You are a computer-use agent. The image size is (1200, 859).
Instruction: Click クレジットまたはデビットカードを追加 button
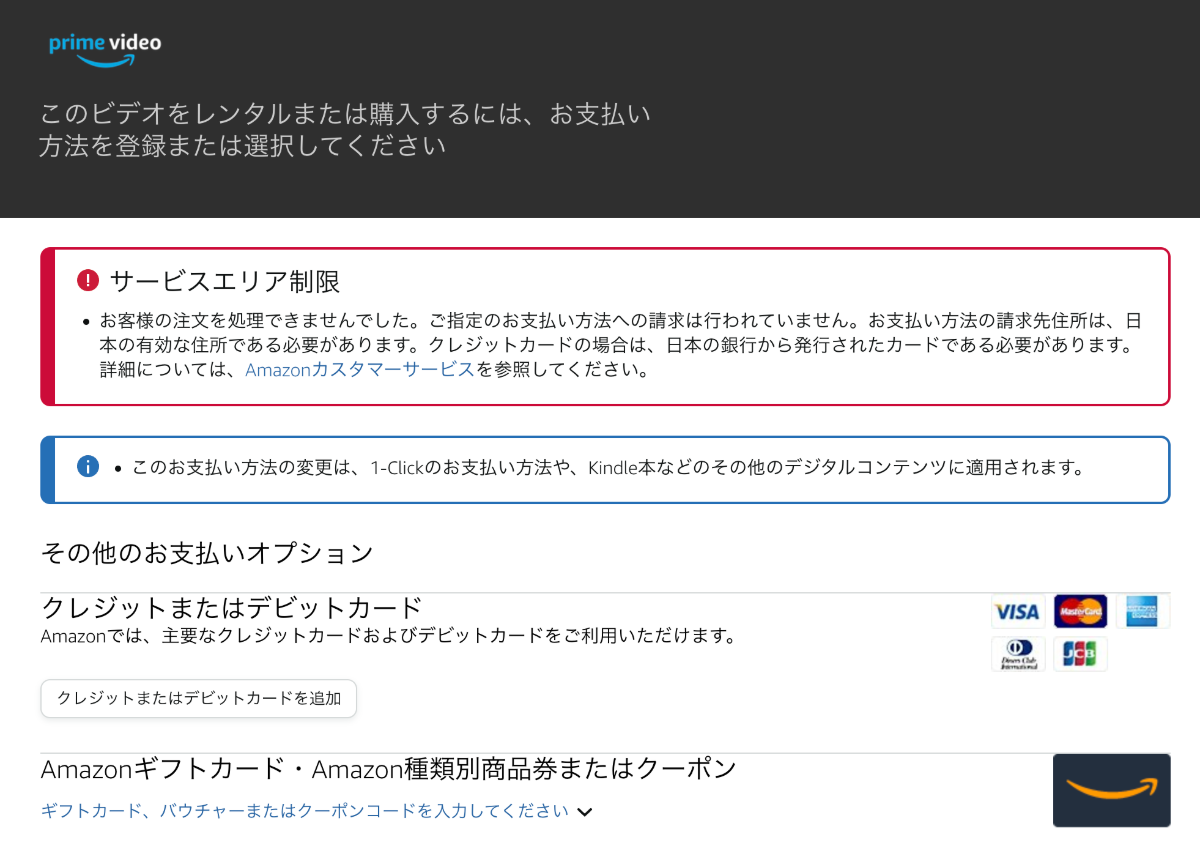(x=199, y=698)
